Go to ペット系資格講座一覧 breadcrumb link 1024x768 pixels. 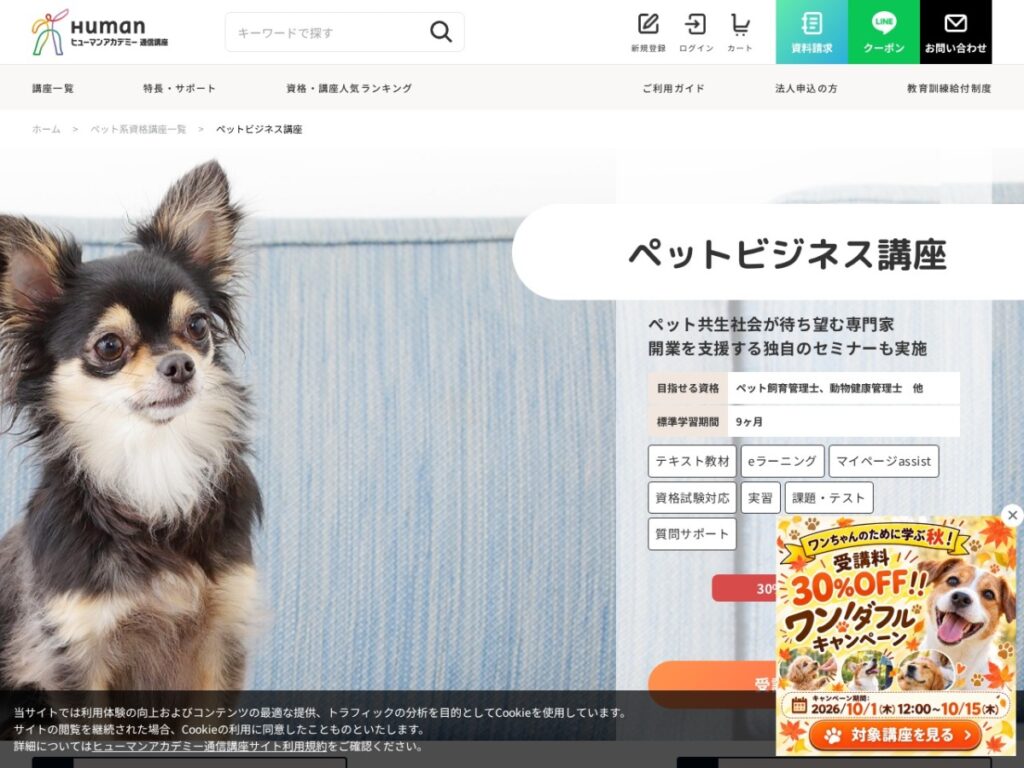point(138,129)
